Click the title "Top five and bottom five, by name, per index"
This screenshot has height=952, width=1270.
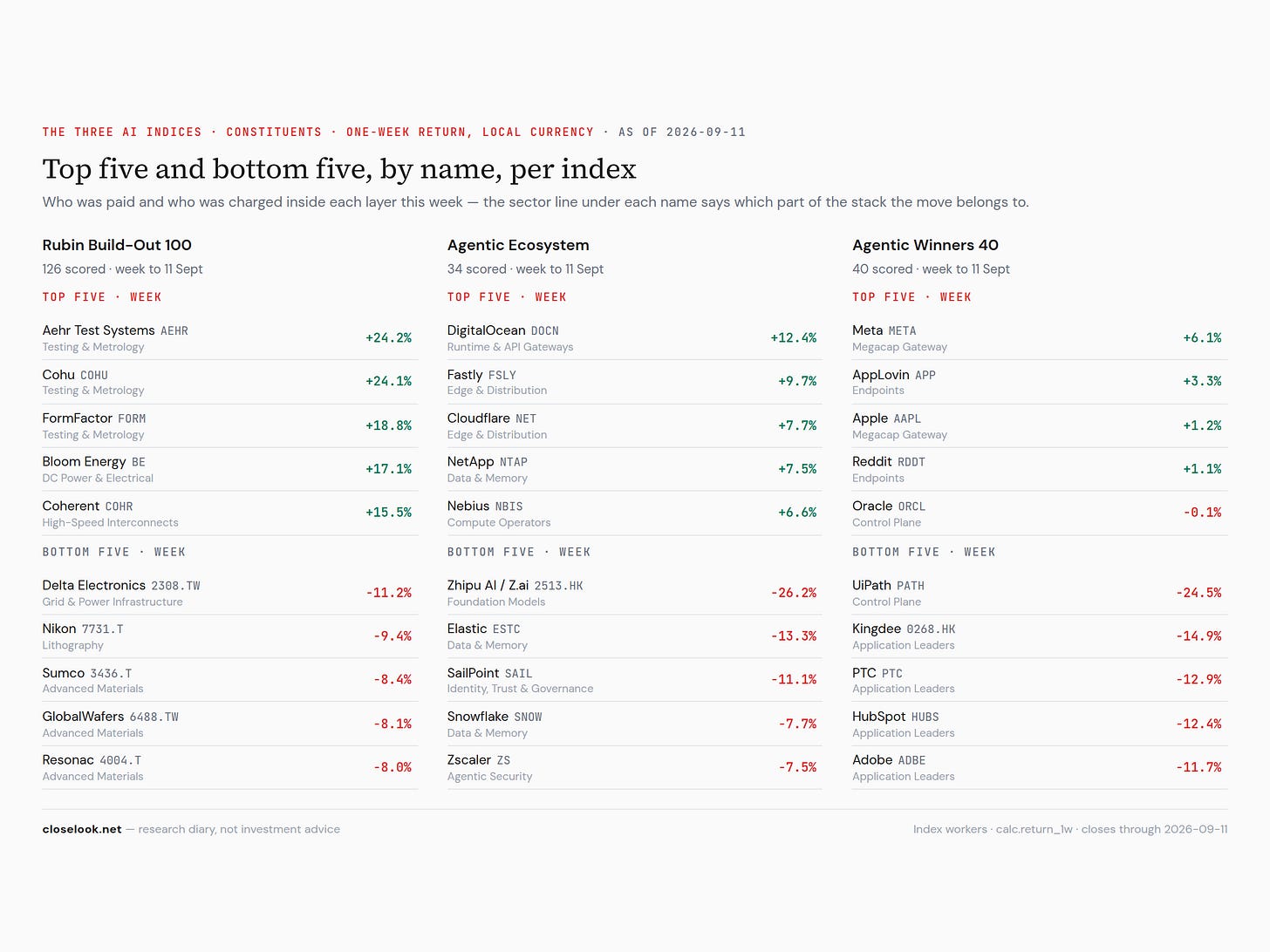339,168
